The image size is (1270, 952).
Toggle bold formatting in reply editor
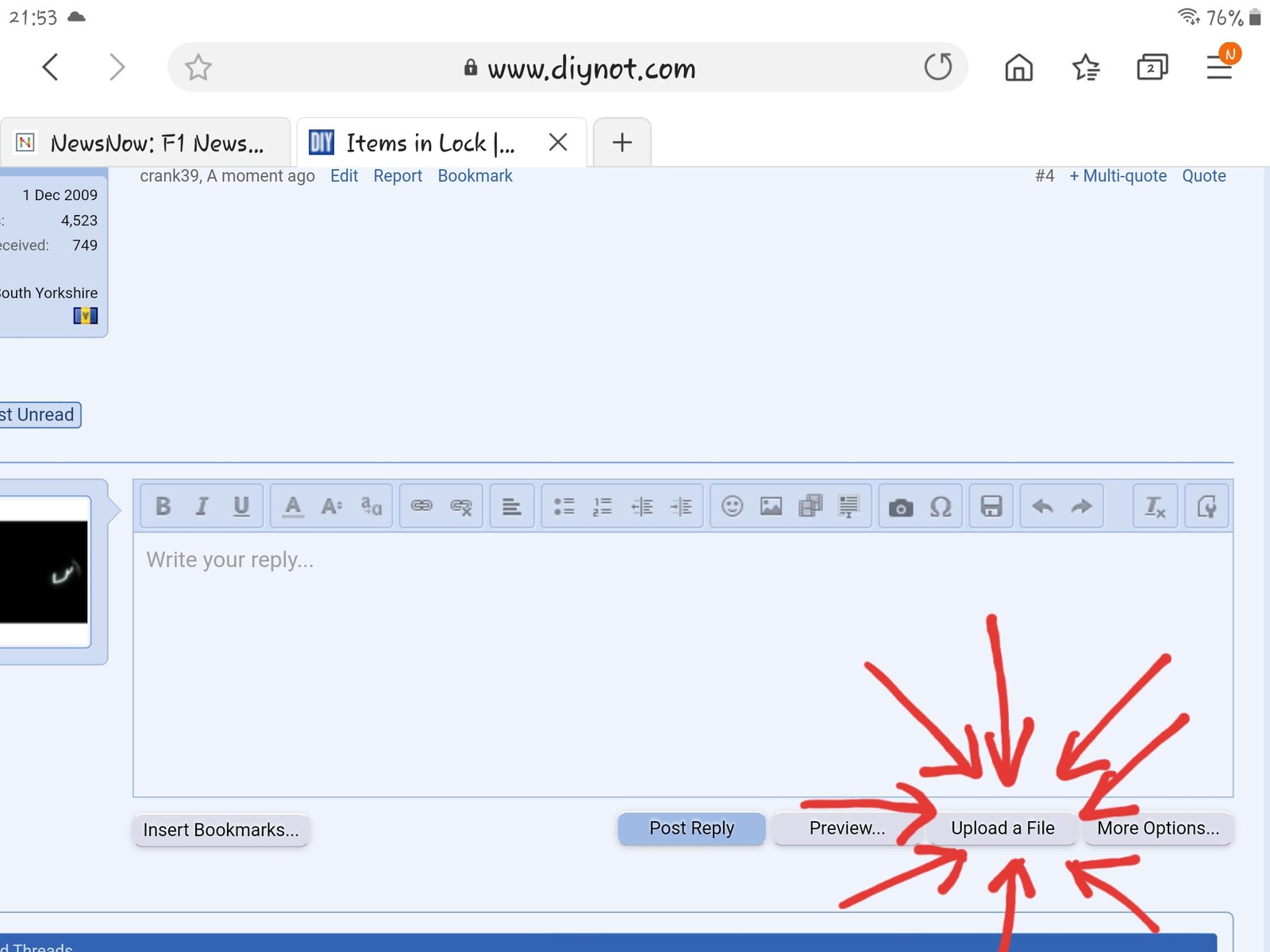click(x=164, y=506)
